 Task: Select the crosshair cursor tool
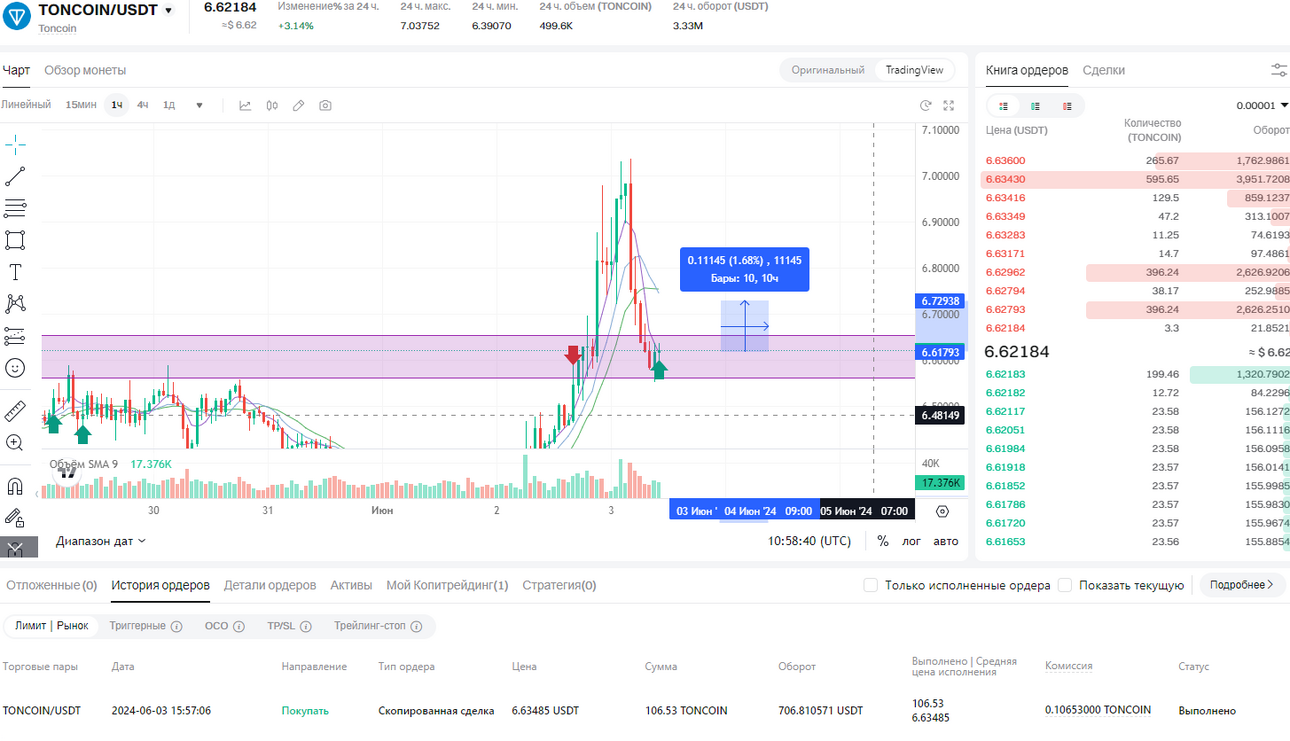point(15,145)
